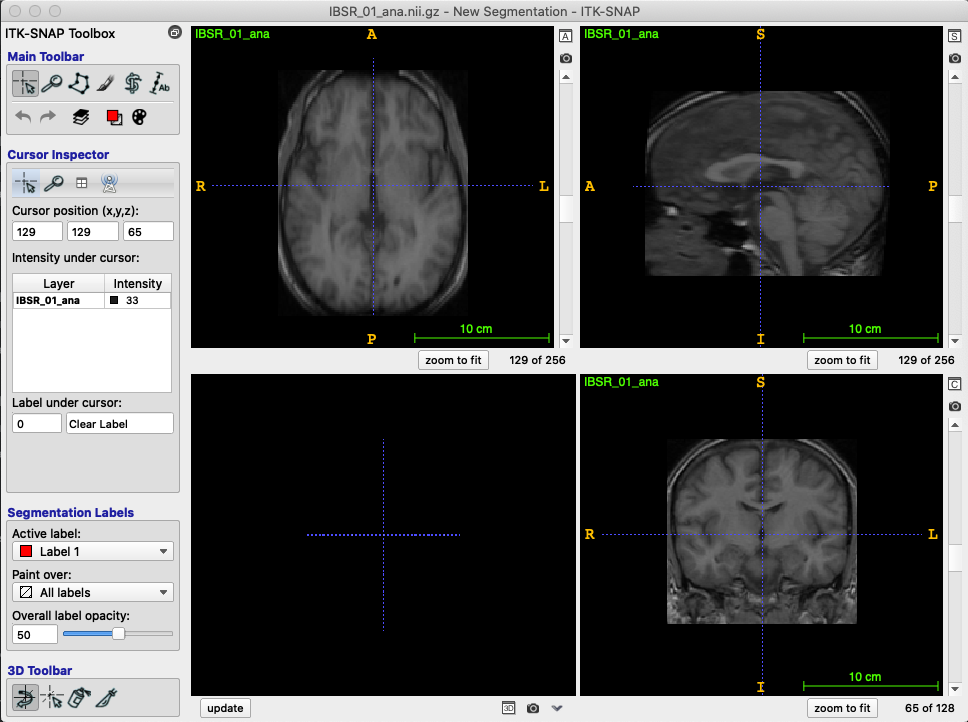The height and width of the screenshot is (722, 968).
Task: Select the 3D scalpel tool
Action: click(106, 697)
